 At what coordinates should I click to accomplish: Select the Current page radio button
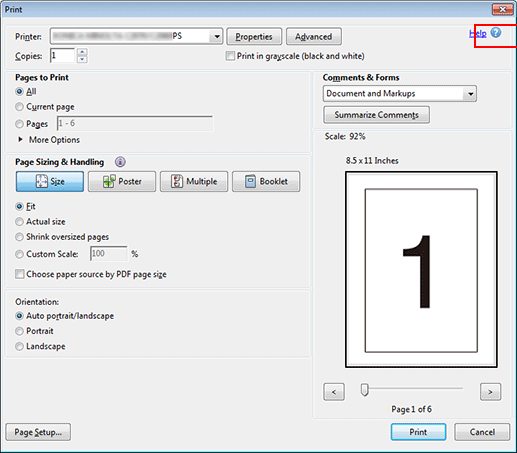pyautogui.click(x=19, y=107)
